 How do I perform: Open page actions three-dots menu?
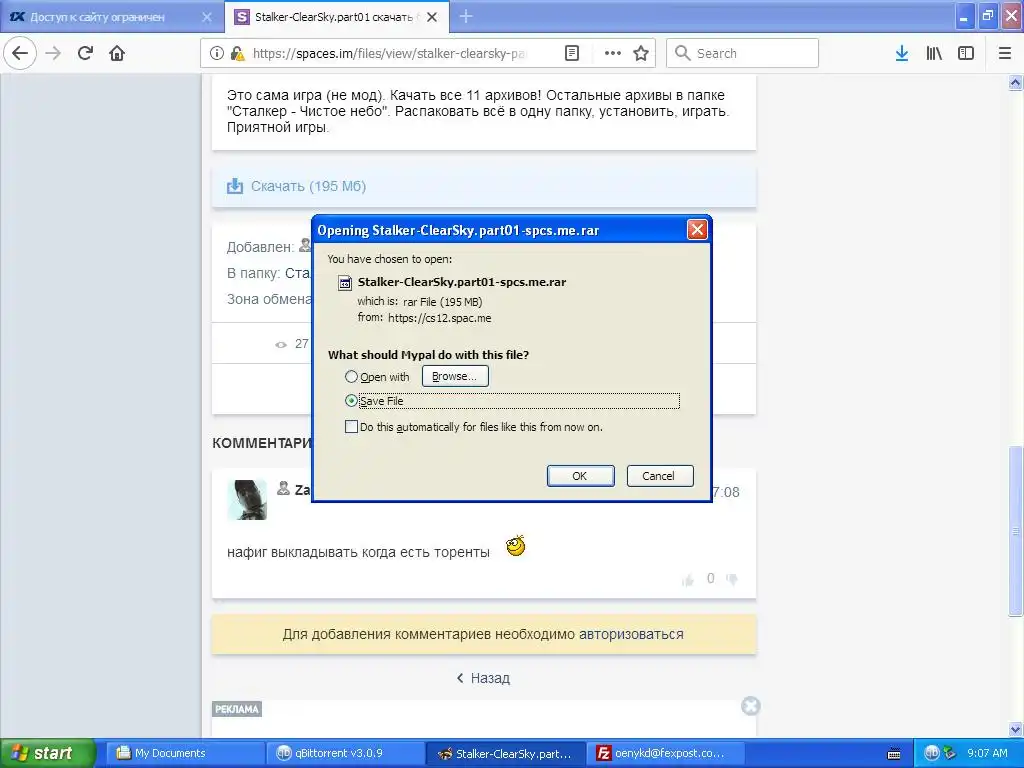point(613,54)
